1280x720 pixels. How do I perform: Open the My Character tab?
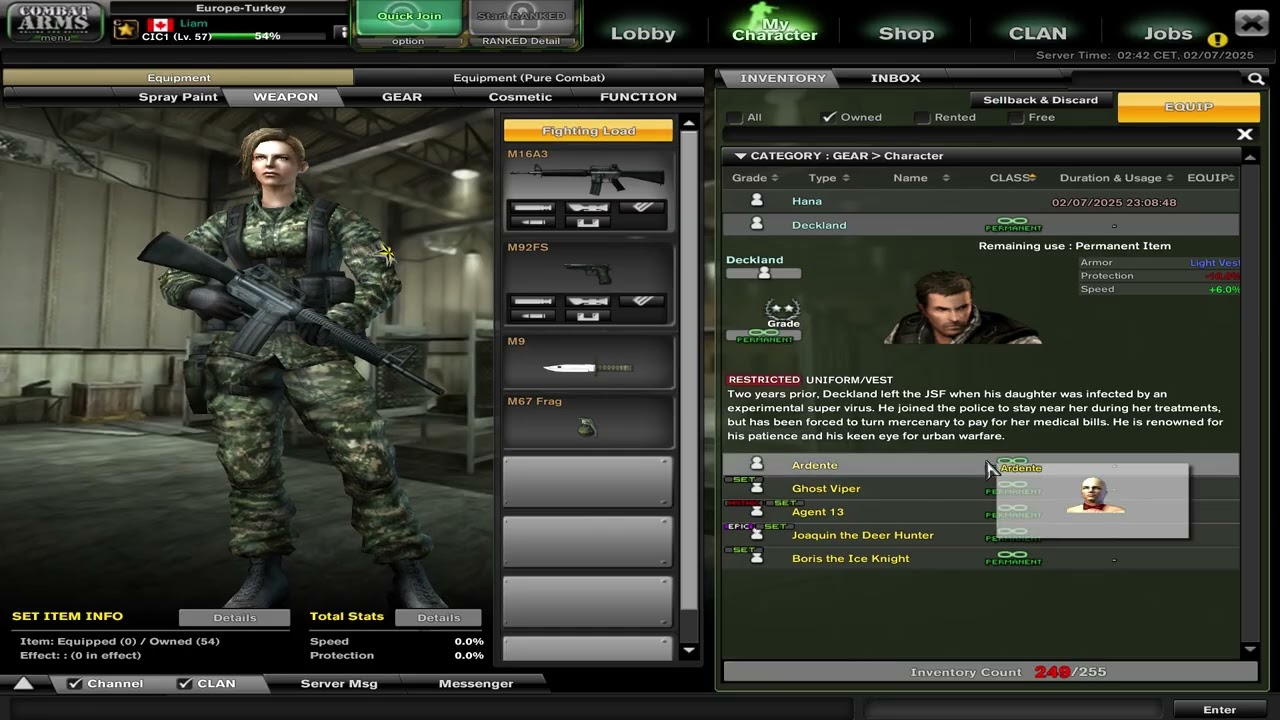775,29
